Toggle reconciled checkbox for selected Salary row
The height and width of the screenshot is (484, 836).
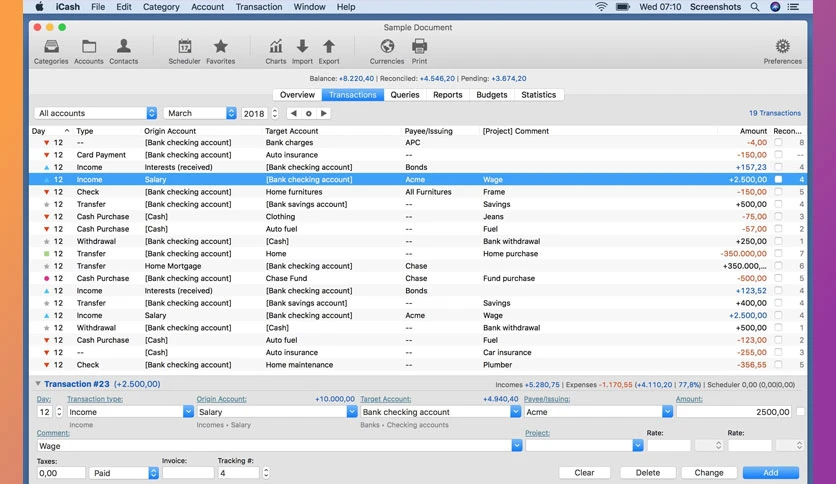coord(778,180)
